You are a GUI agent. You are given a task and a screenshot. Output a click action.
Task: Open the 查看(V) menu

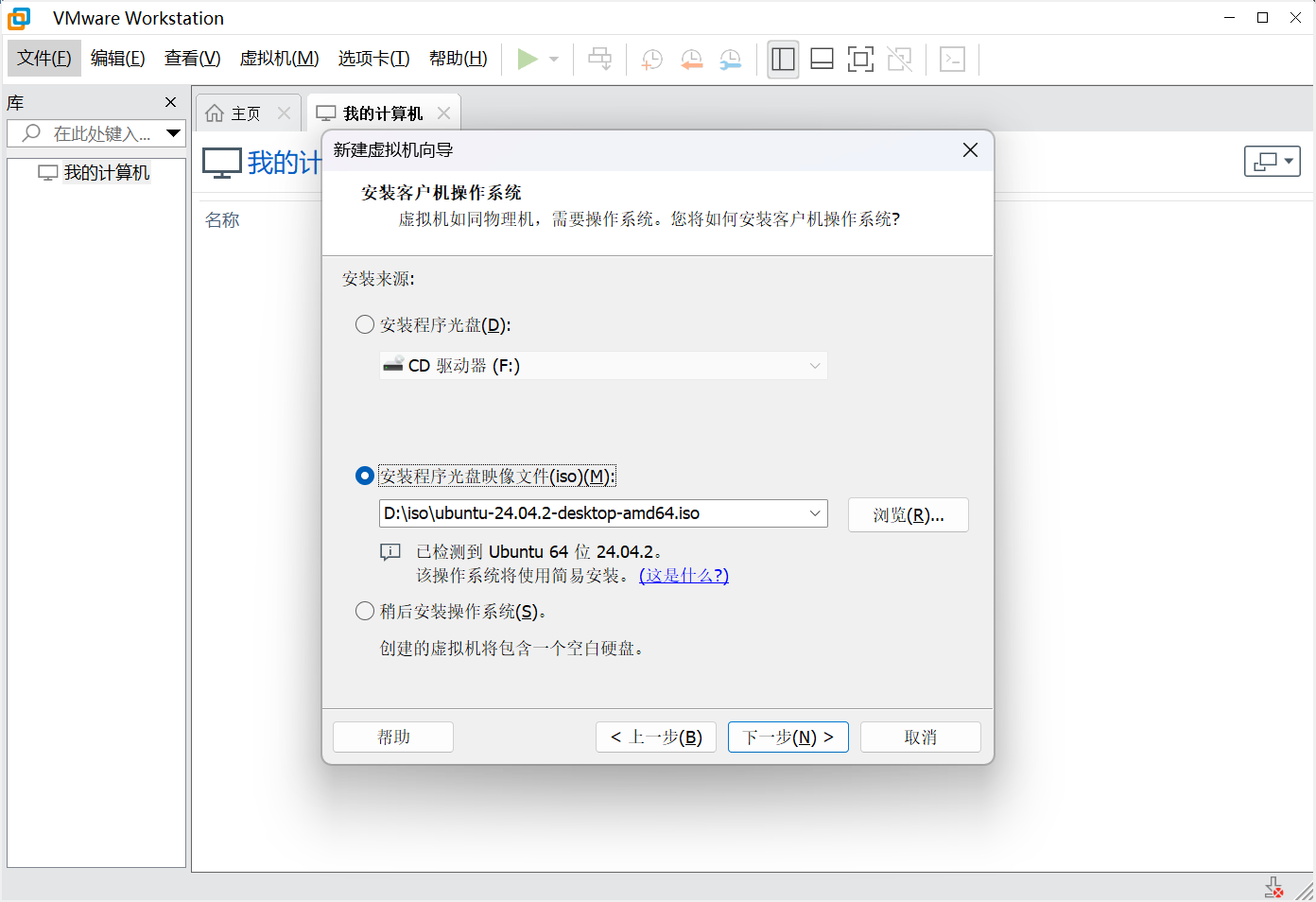pos(192,59)
